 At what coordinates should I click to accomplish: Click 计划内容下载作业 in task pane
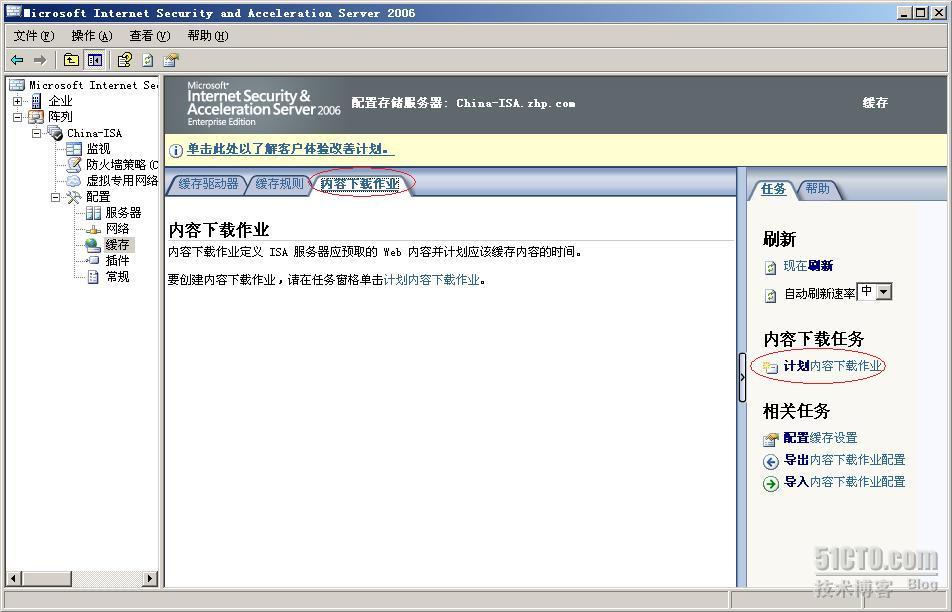832,366
